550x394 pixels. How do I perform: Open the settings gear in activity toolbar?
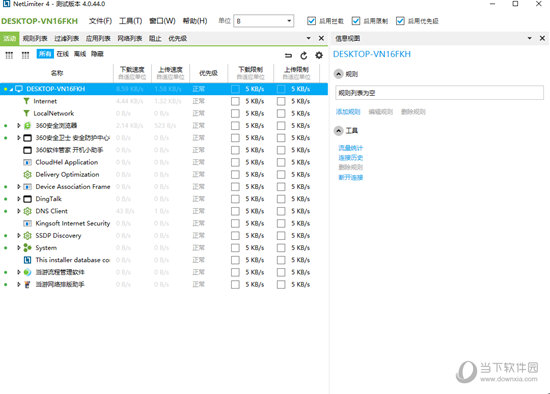[x=319, y=55]
